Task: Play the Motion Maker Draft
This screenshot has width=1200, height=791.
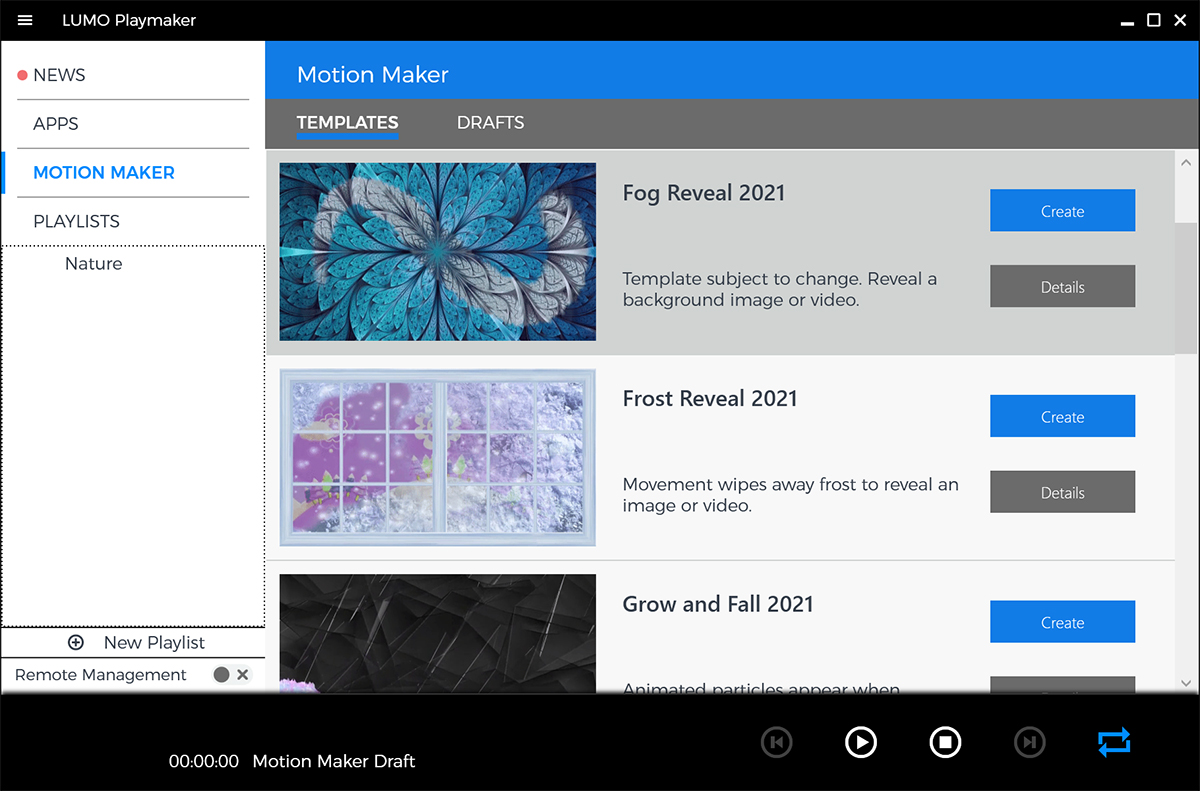Action: point(861,742)
